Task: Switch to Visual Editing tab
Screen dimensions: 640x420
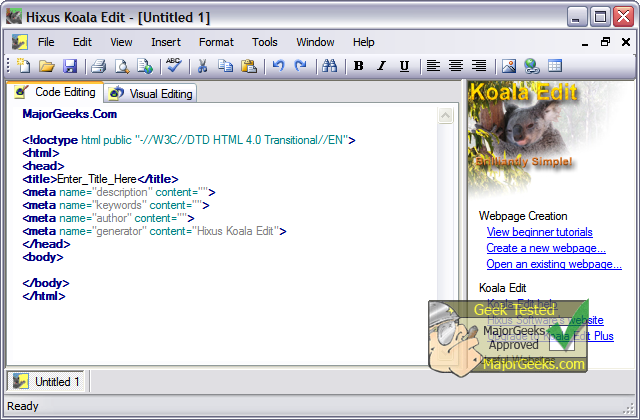Action: [151, 94]
